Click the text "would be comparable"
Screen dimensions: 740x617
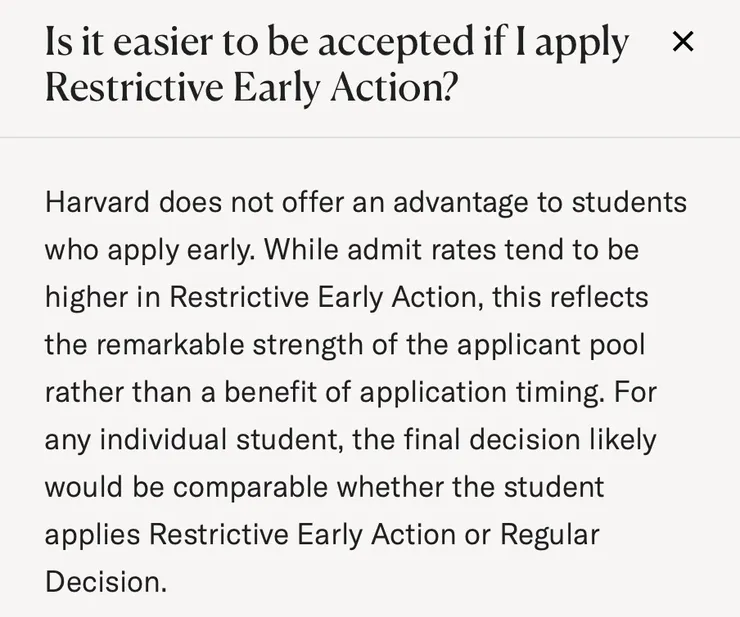point(186,487)
